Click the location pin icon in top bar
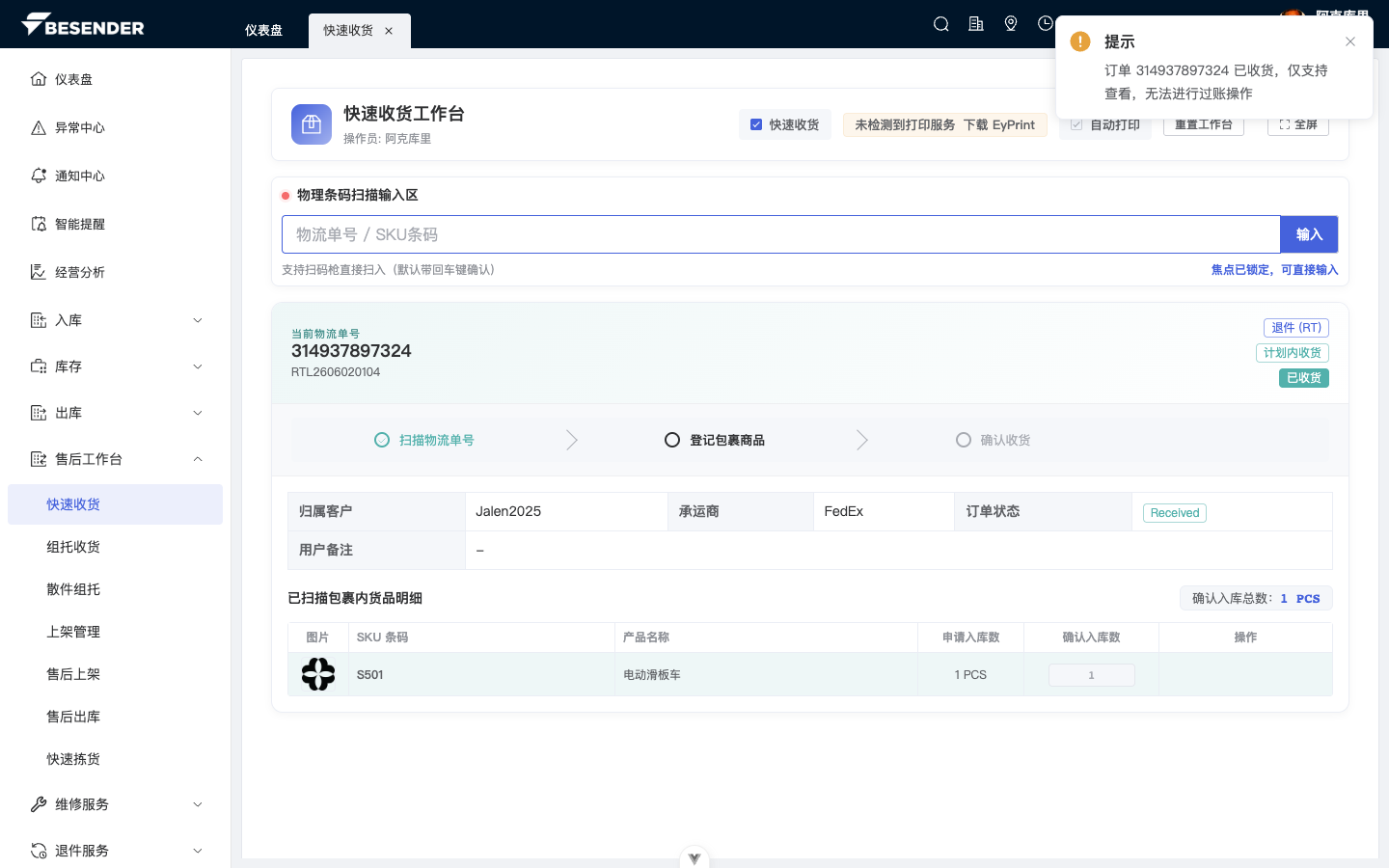The height and width of the screenshot is (868, 1389). click(x=1011, y=24)
